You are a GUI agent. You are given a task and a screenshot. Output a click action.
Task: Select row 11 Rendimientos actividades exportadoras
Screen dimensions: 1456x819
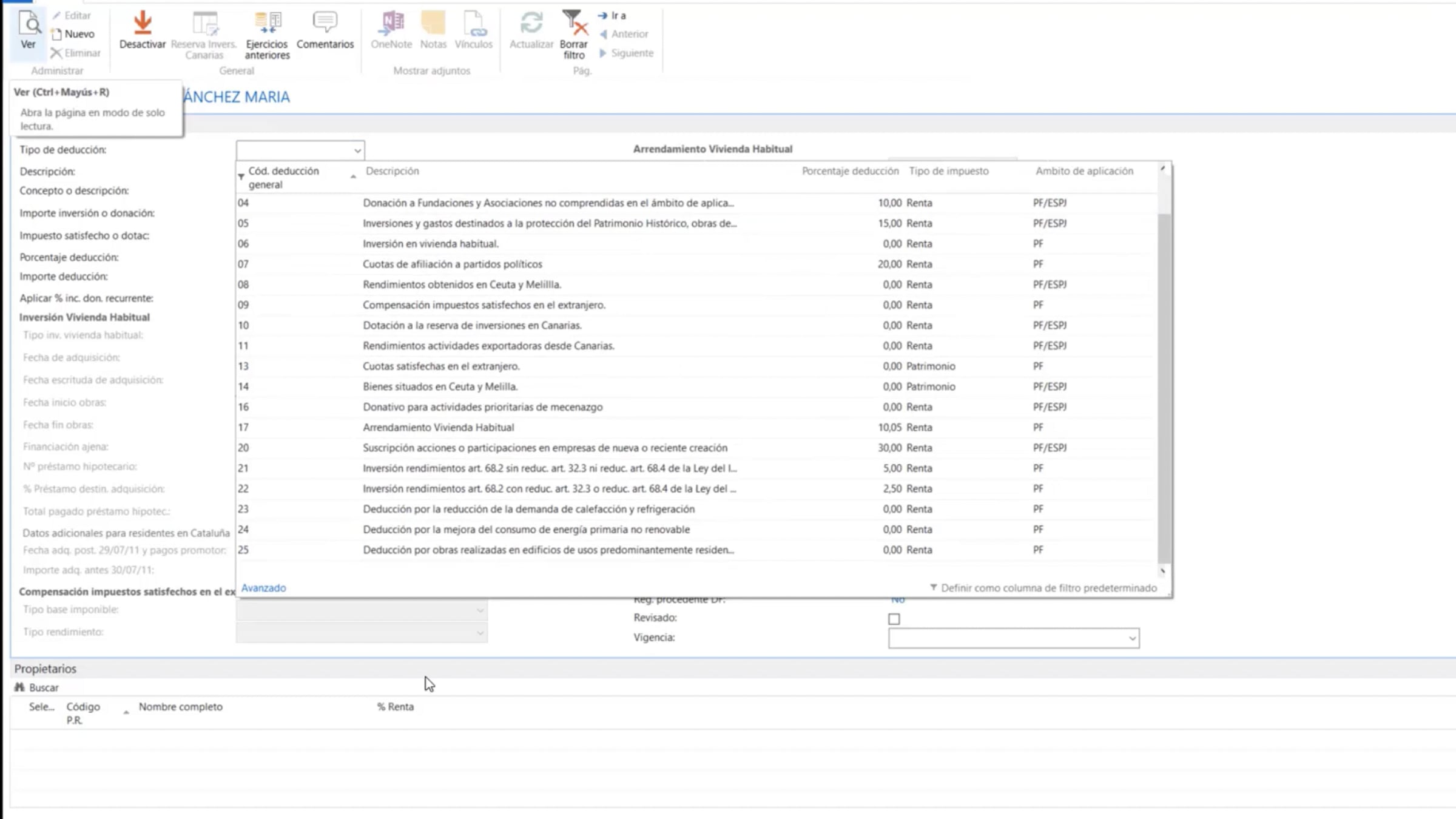(696, 346)
